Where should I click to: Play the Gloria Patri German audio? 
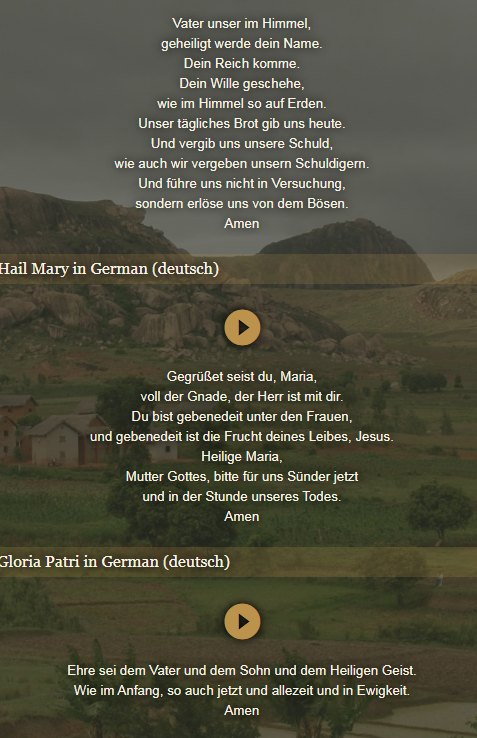click(x=242, y=621)
